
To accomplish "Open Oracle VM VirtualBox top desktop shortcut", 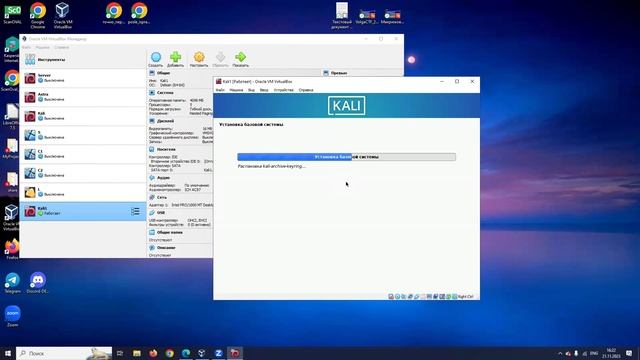I will pyautogui.click(x=62, y=16).
